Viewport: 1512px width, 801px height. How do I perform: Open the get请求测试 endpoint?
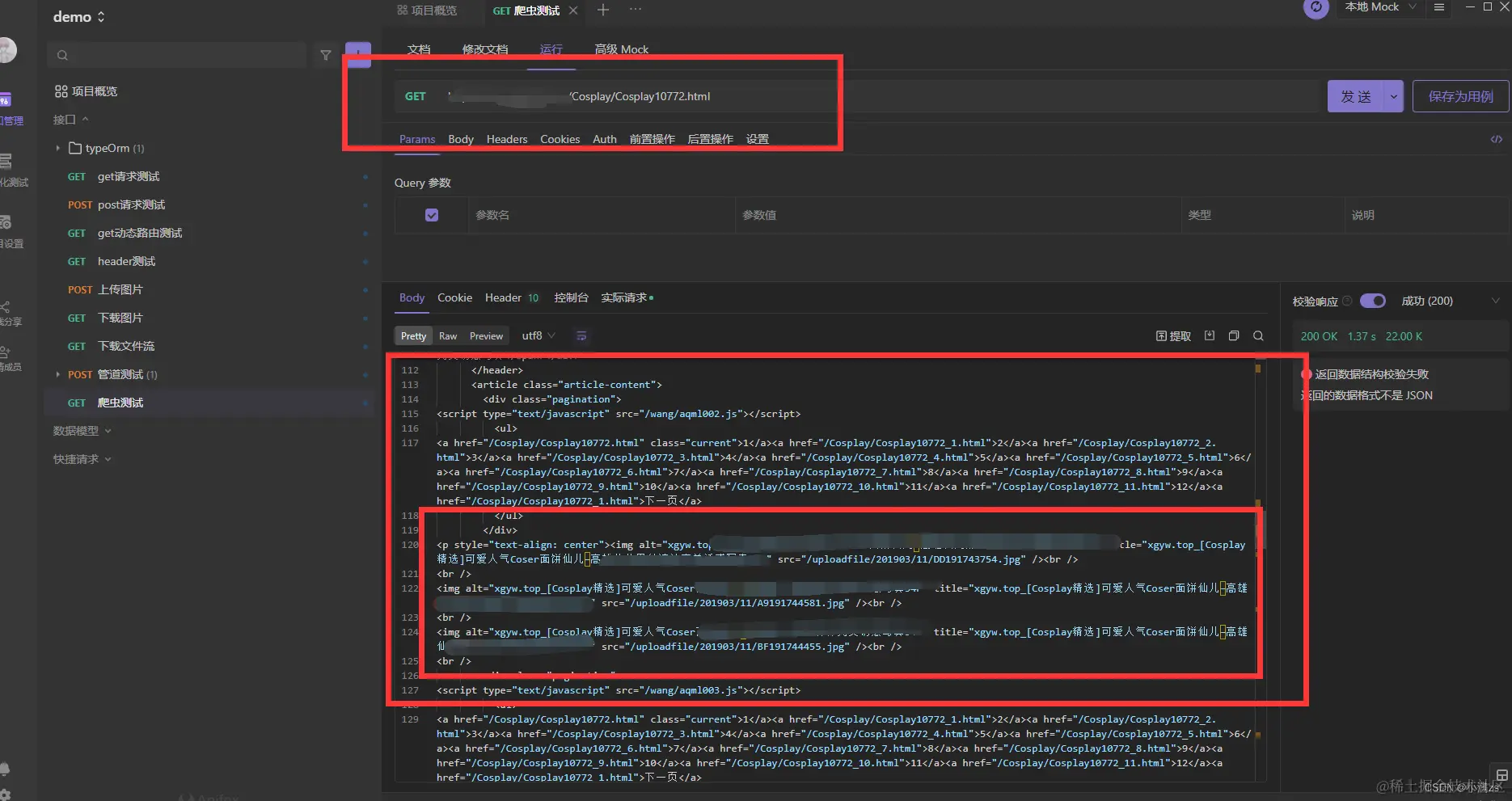click(x=210, y=176)
